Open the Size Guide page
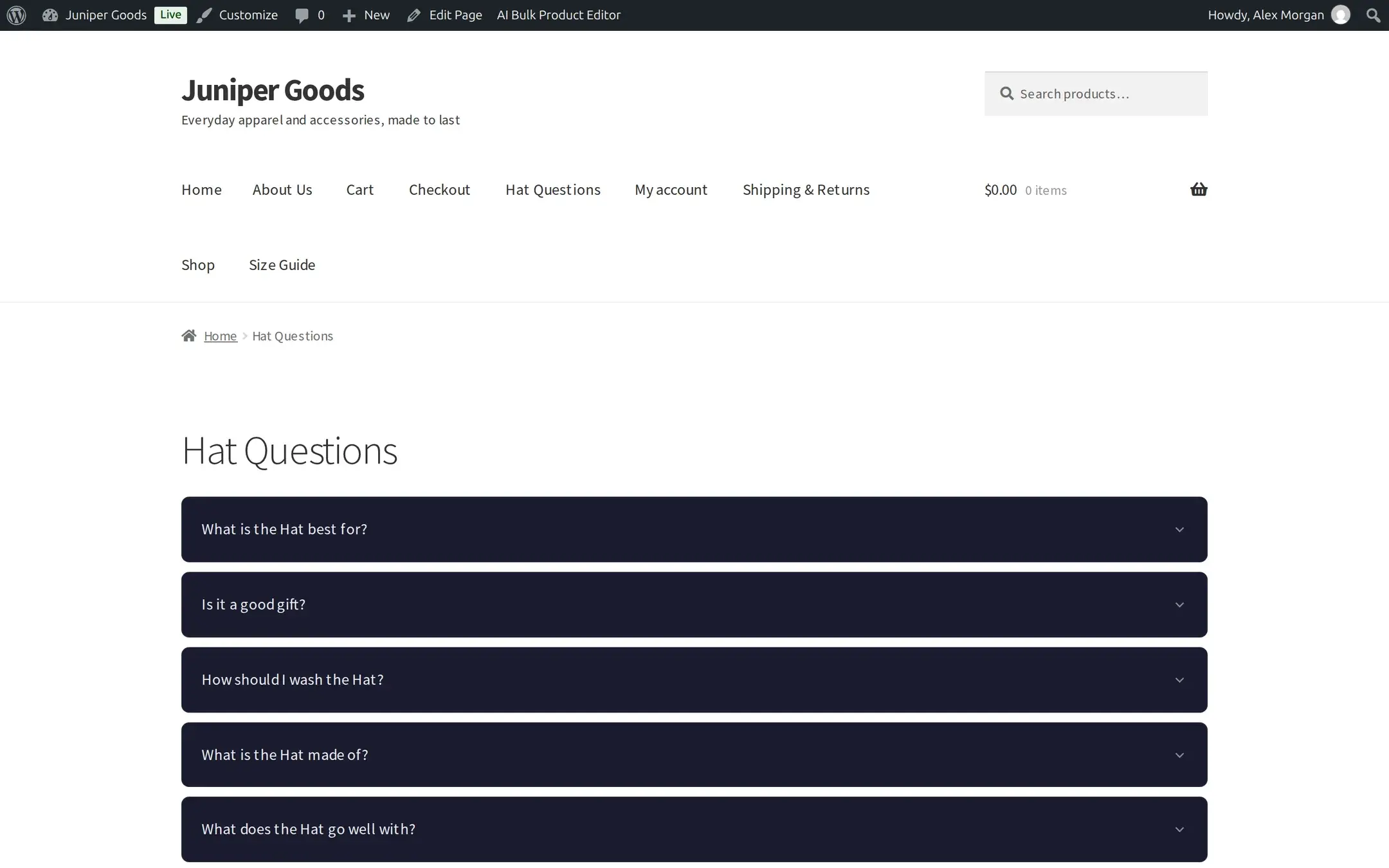1389x868 pixels. (282, 265)
